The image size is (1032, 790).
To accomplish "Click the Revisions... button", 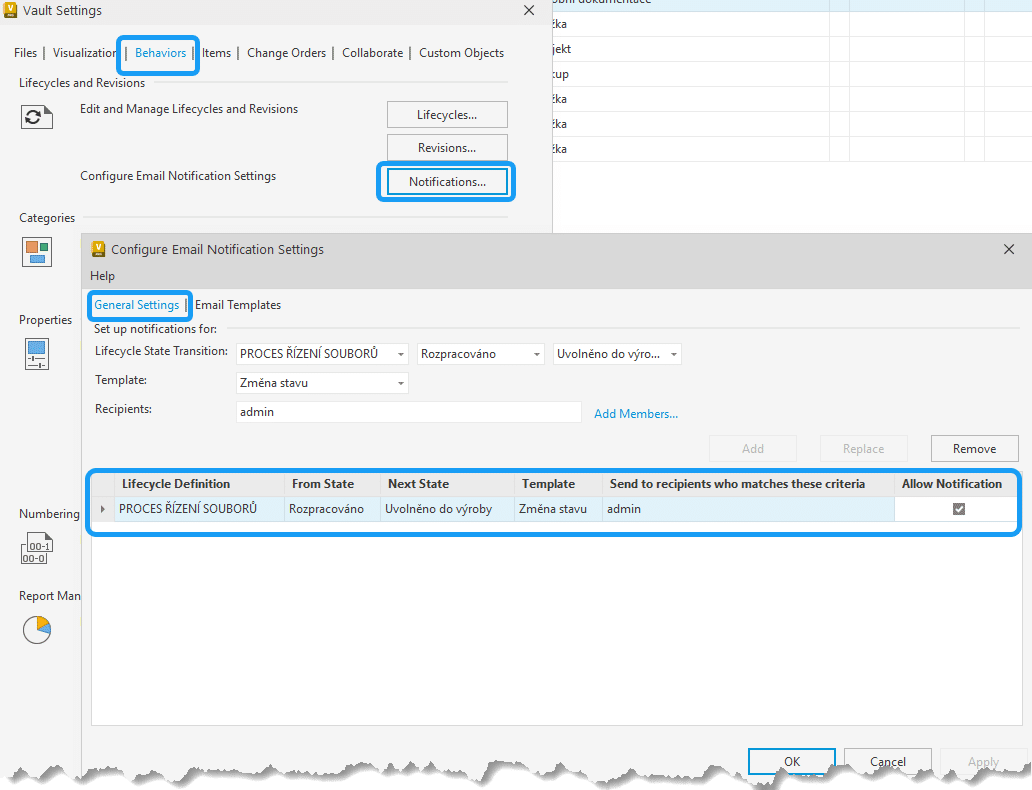I will (447, 147).
